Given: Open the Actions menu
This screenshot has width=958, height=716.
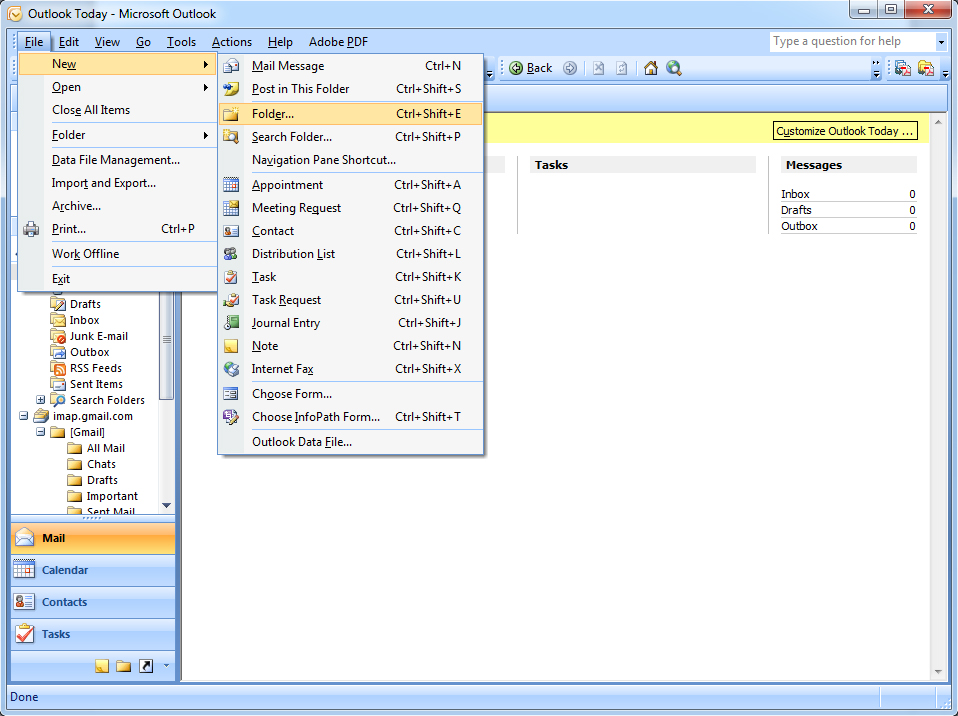Looking at the screenshot, I should (x=232, y=42).
